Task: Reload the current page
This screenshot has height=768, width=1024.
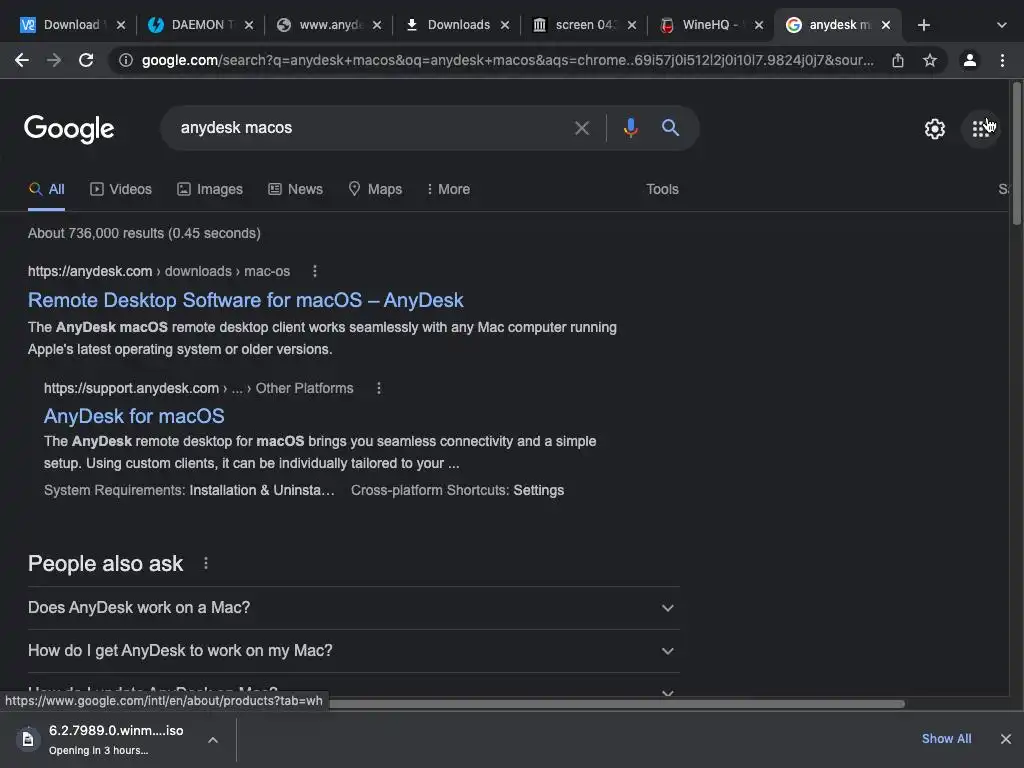Action: click(86, 61)
